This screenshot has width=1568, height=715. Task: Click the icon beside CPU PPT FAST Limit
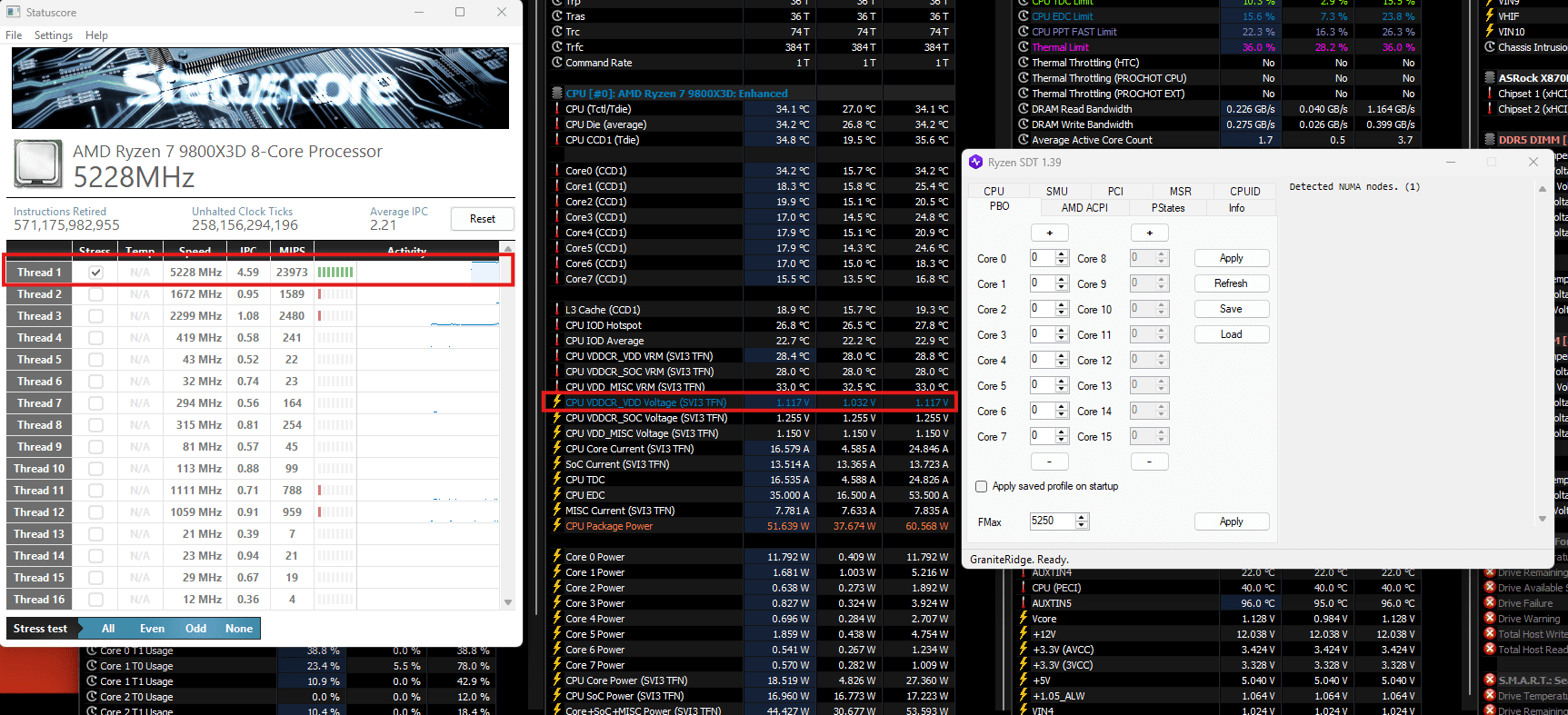tap(1024, 32)
